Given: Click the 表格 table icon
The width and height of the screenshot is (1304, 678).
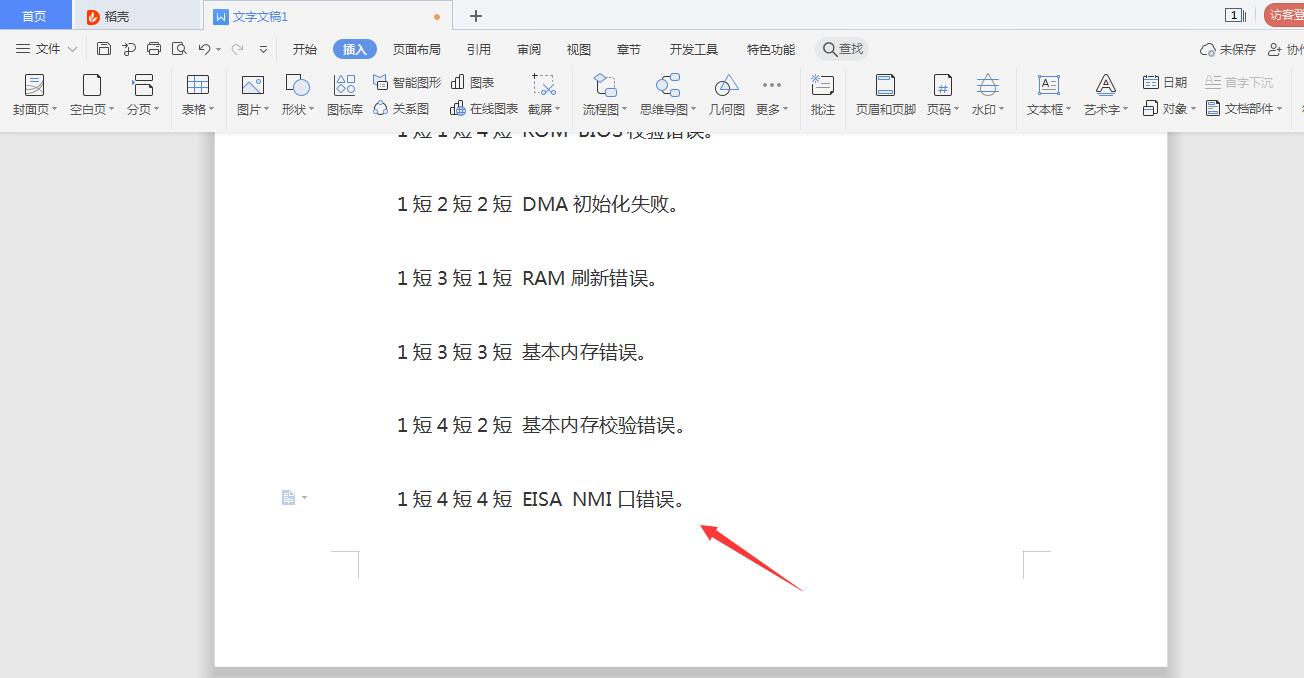Looking at the screenshot, I should [198, 85].
